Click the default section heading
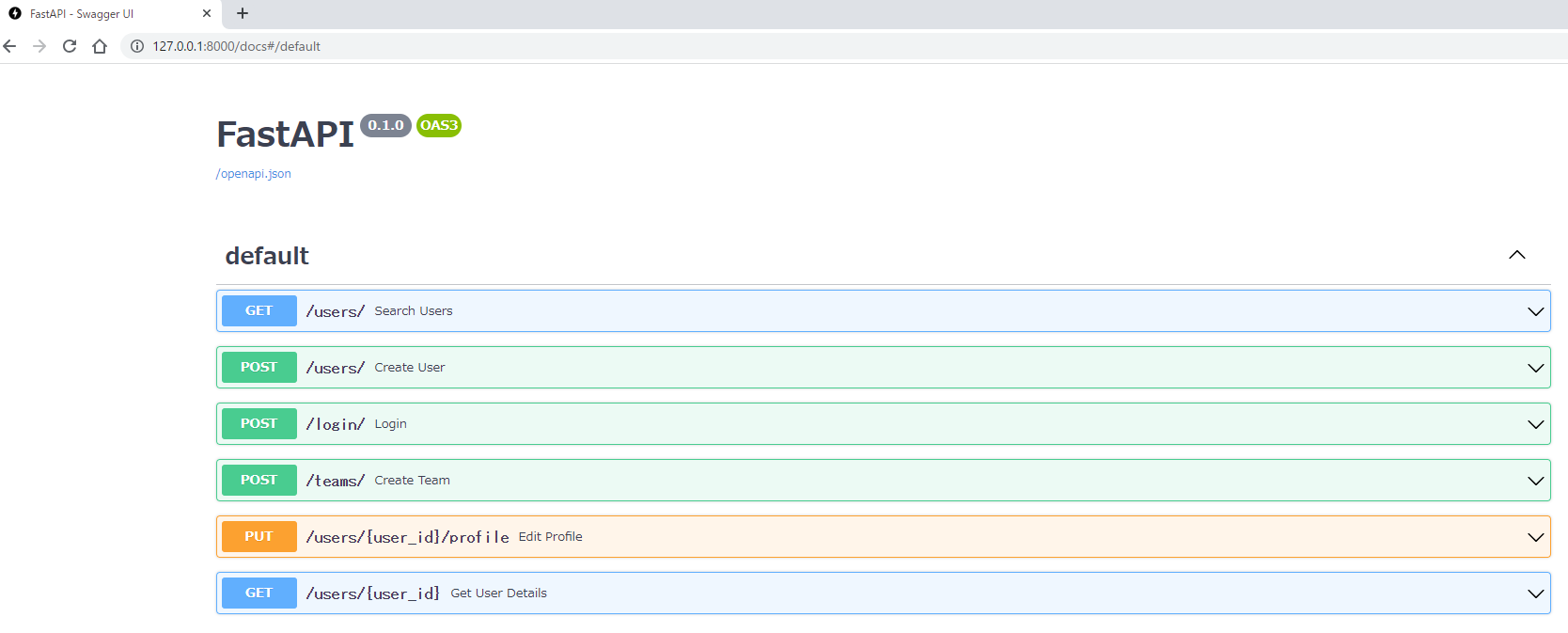Screen dimensions: 1568x633 pos(267,256)
